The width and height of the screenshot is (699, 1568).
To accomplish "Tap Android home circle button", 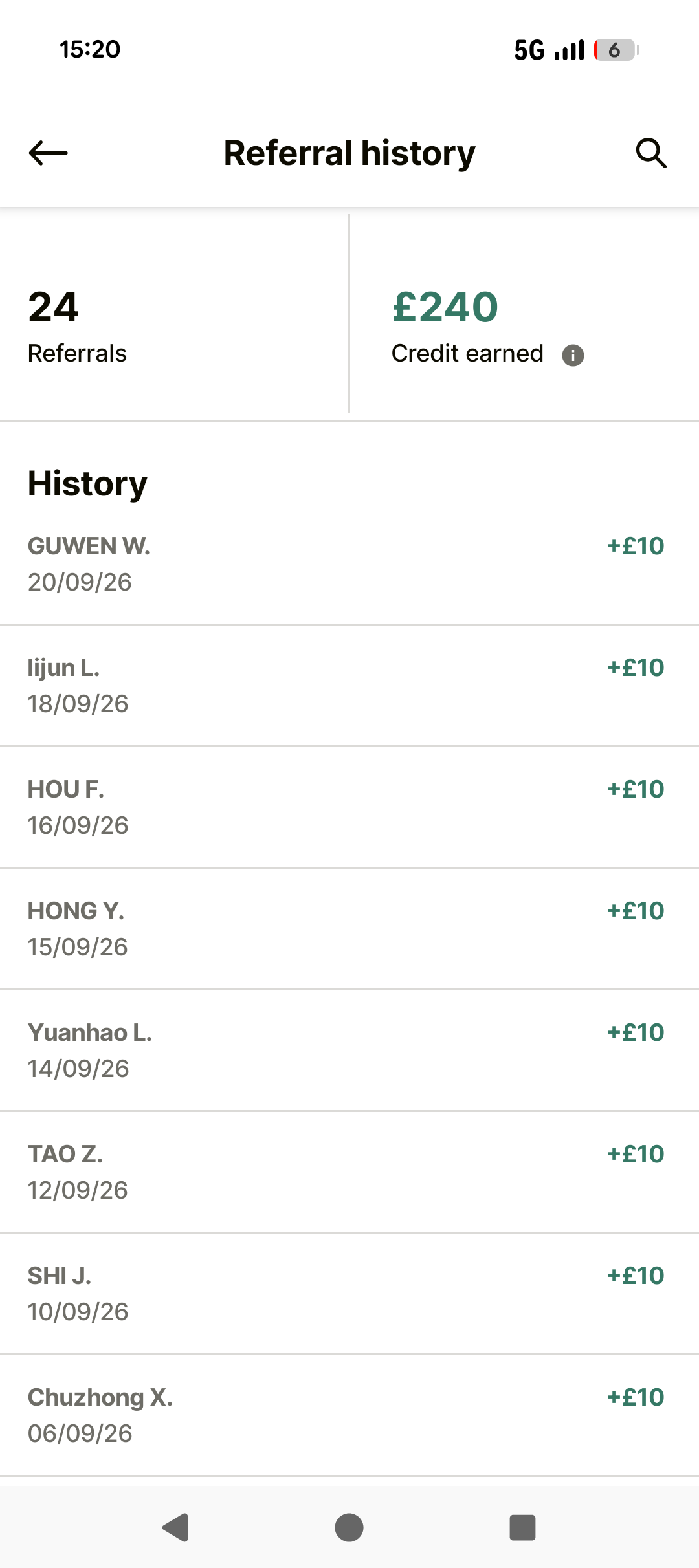I will 349,1528.
